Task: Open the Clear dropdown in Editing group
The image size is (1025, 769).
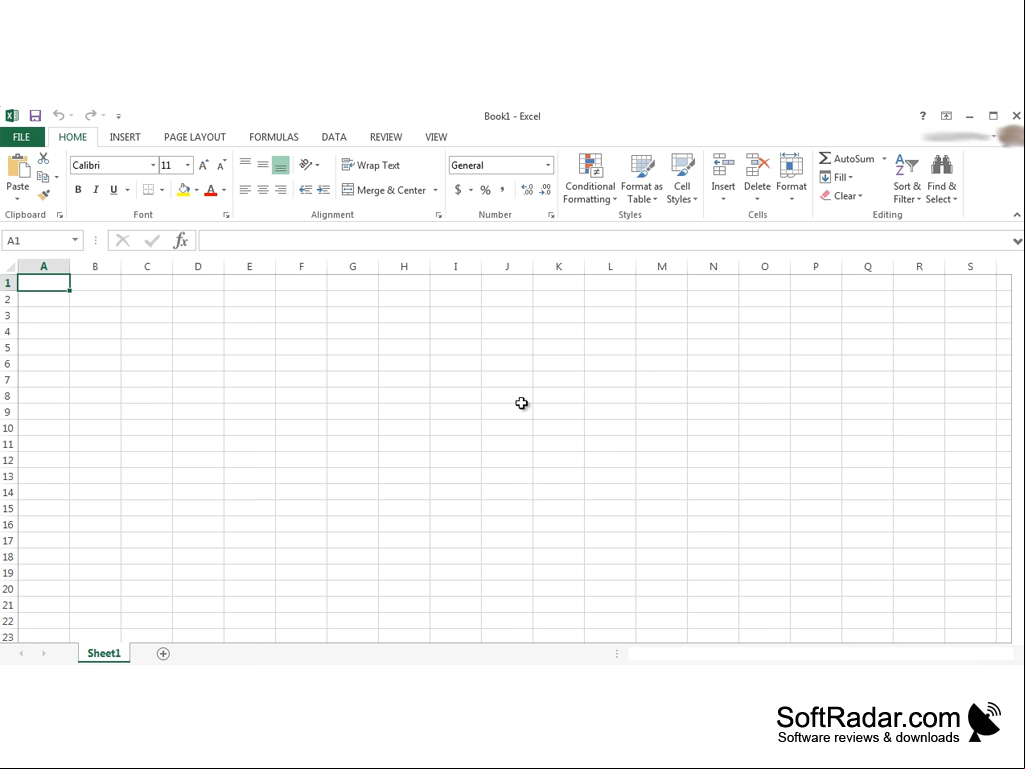Action: click(841, 196)
